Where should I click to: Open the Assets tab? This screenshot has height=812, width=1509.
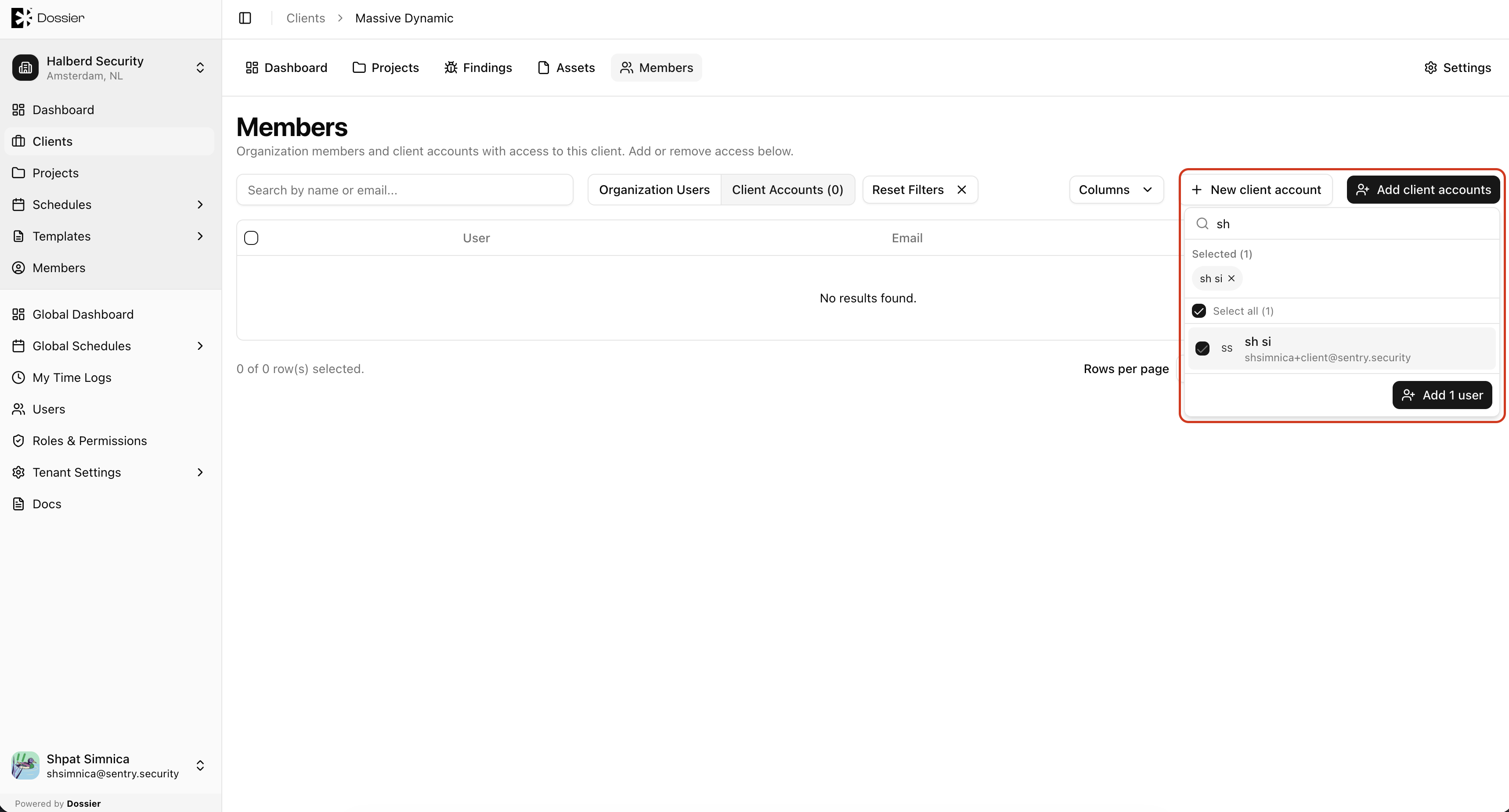(x=566, y=67)
